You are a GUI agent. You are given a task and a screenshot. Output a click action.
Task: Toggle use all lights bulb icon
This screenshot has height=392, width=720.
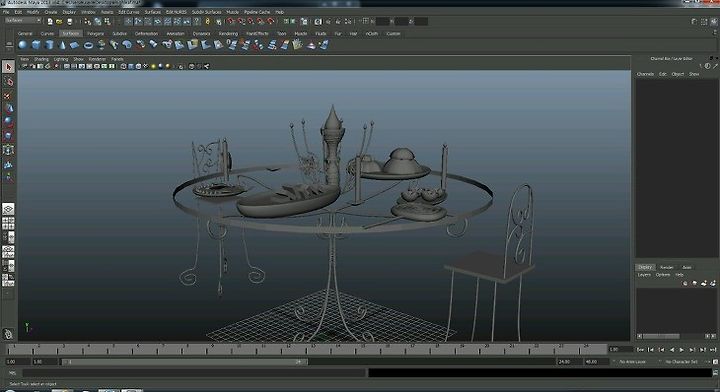[153, 66]
